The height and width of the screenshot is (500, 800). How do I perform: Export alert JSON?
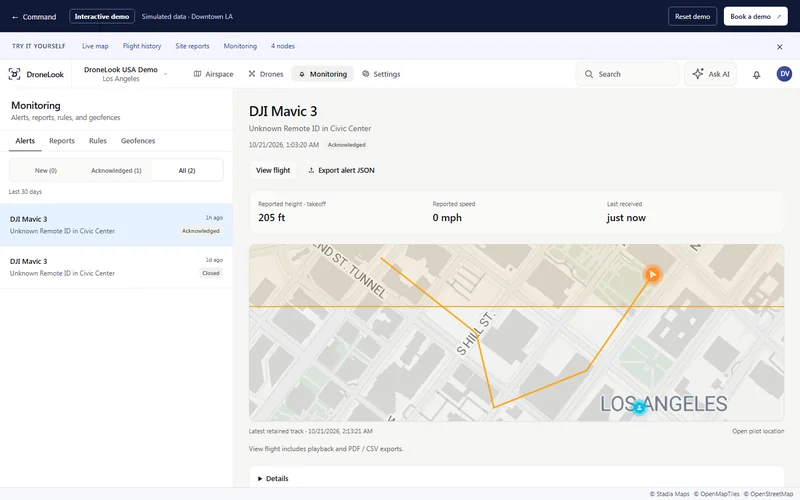[341, 170]
